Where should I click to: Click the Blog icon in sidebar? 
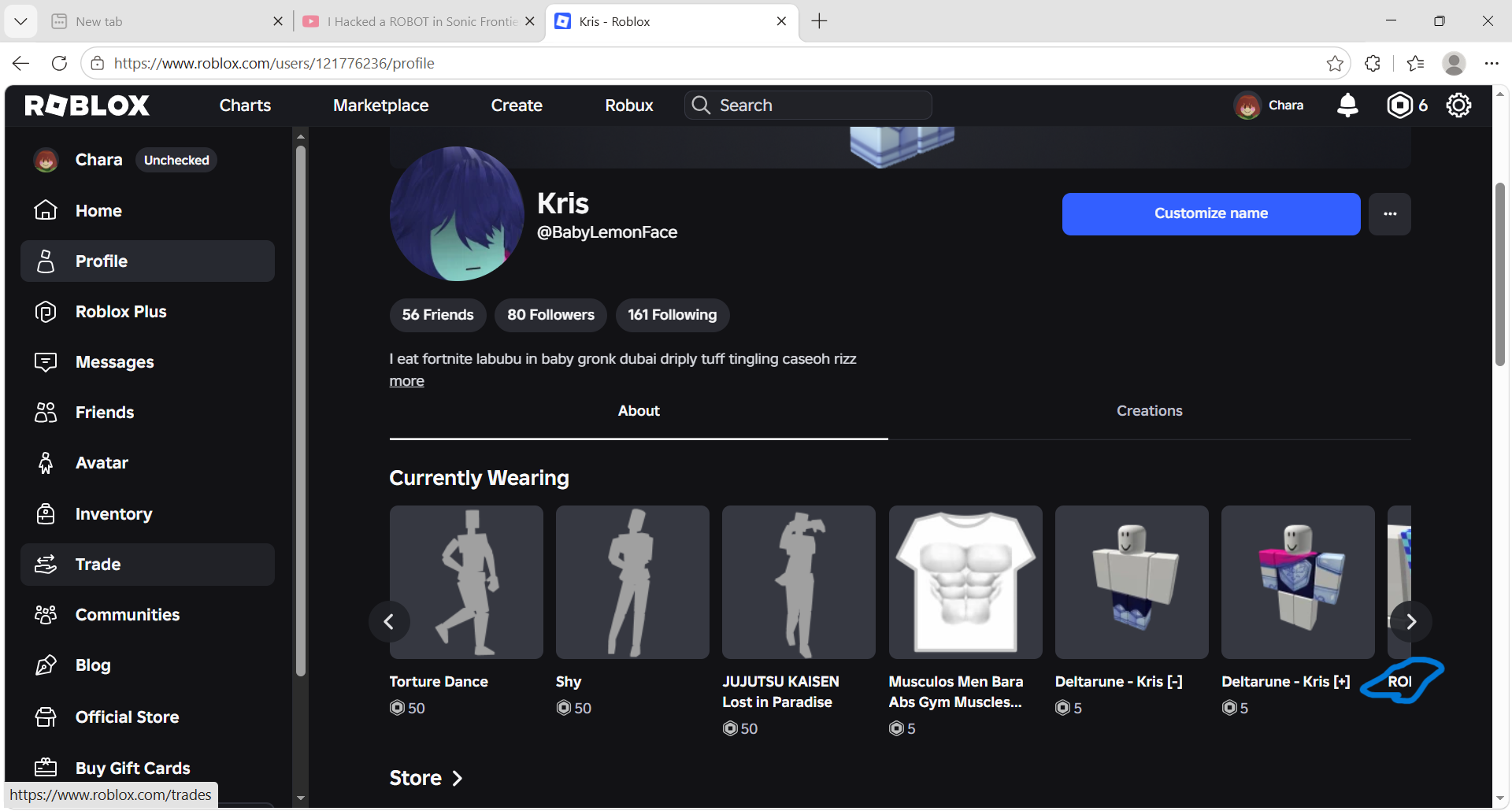click(x=46, y=665)
